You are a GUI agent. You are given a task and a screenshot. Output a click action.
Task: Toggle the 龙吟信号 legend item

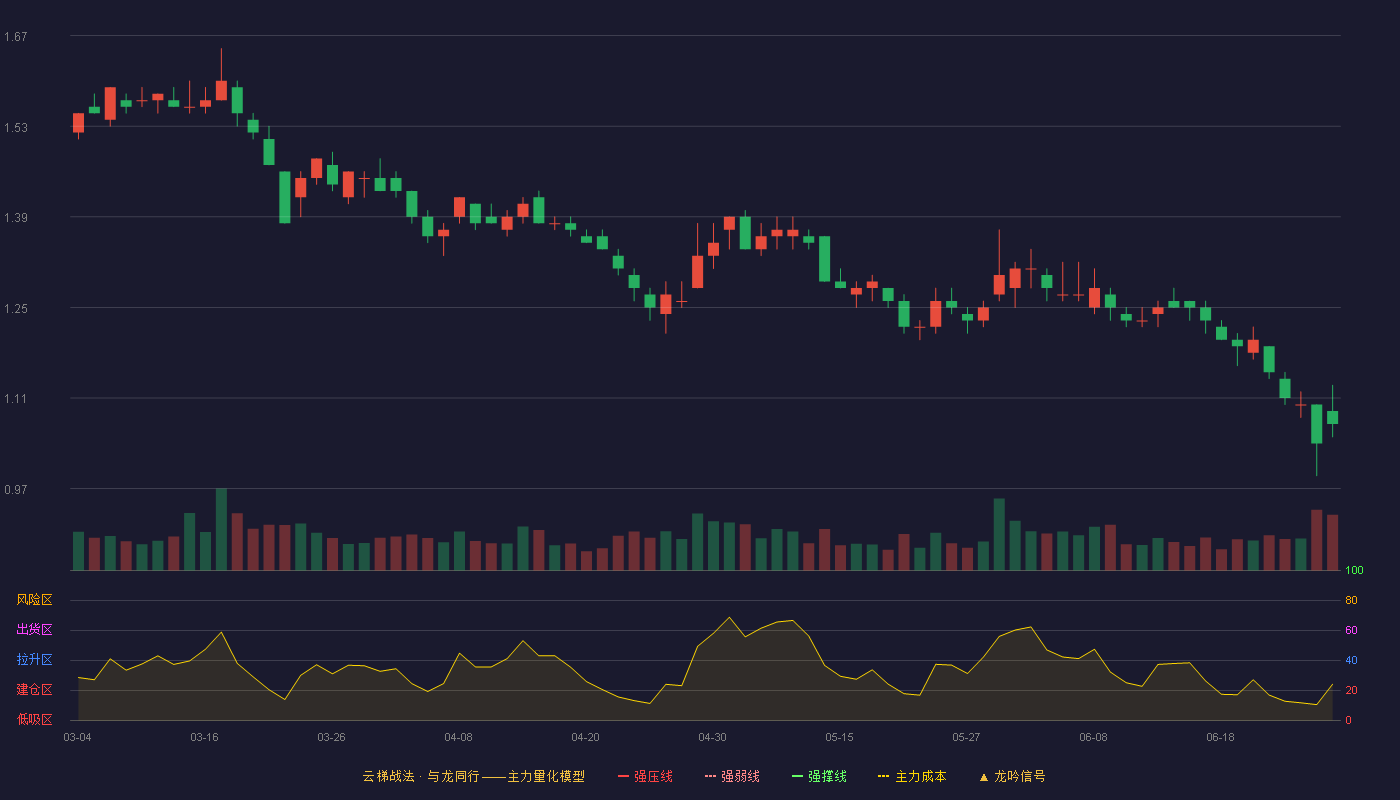(1011, 776)
